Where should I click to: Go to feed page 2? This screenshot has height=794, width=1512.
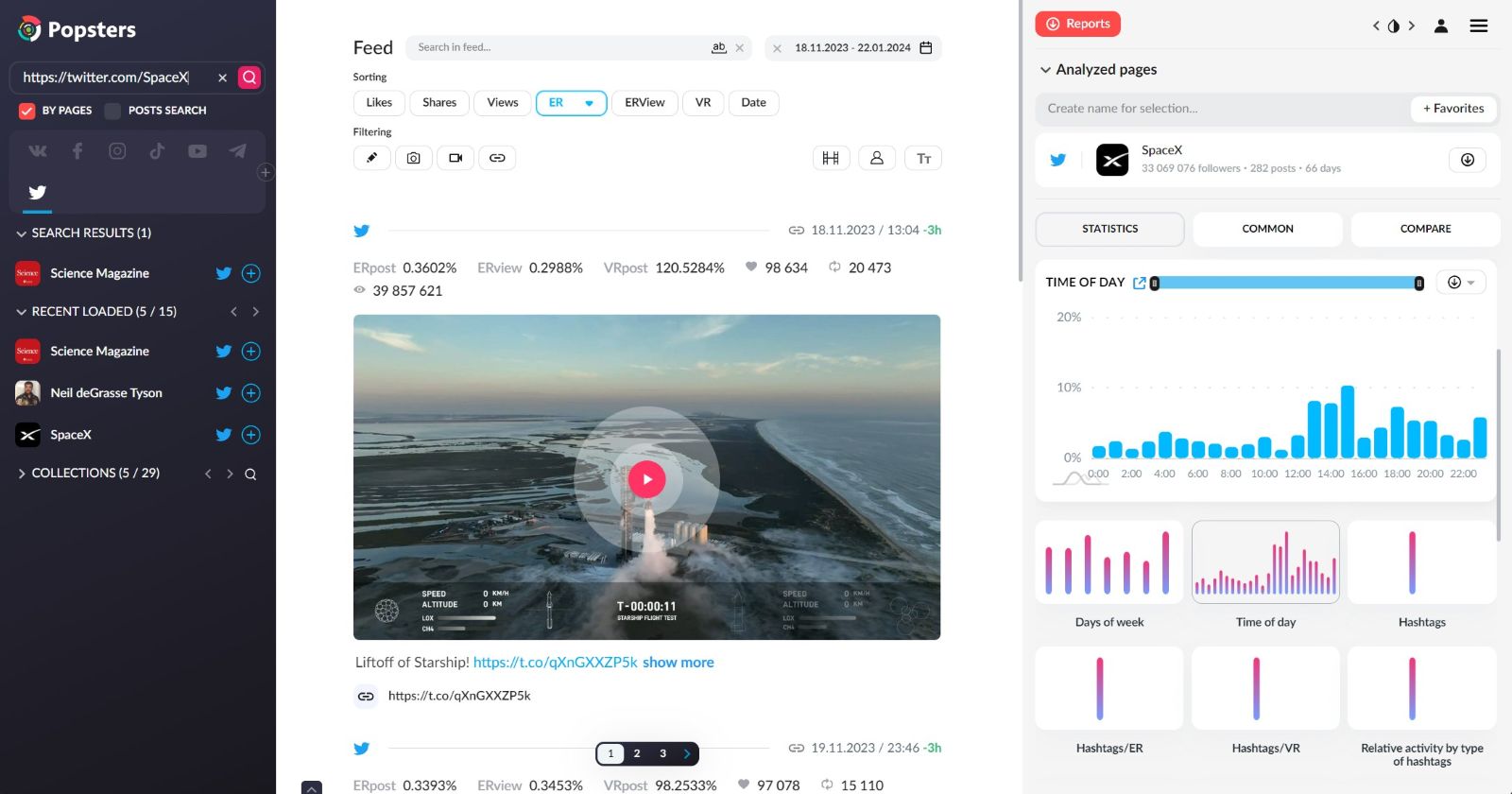coord(637,753)
